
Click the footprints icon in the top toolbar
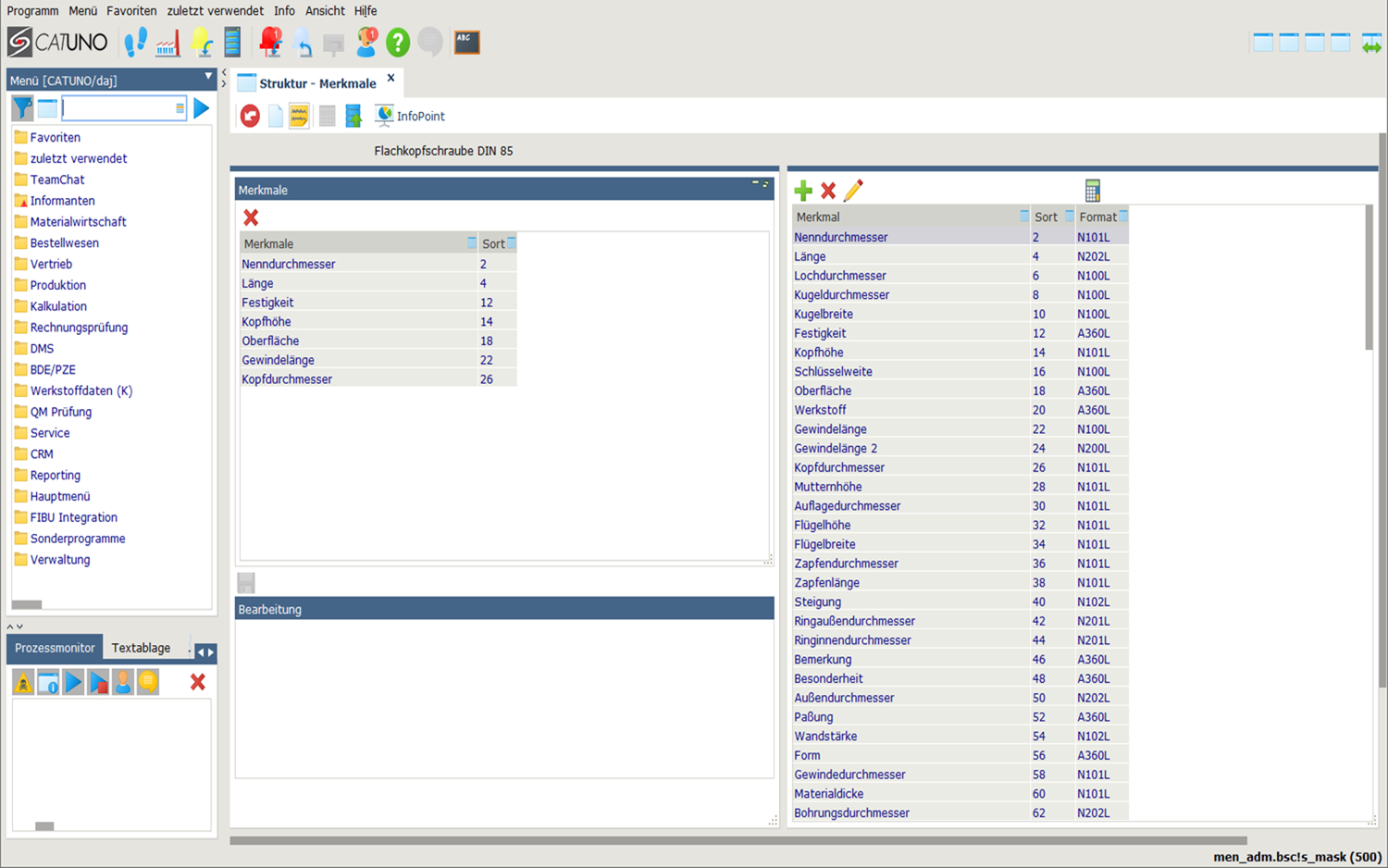point(136,42)
